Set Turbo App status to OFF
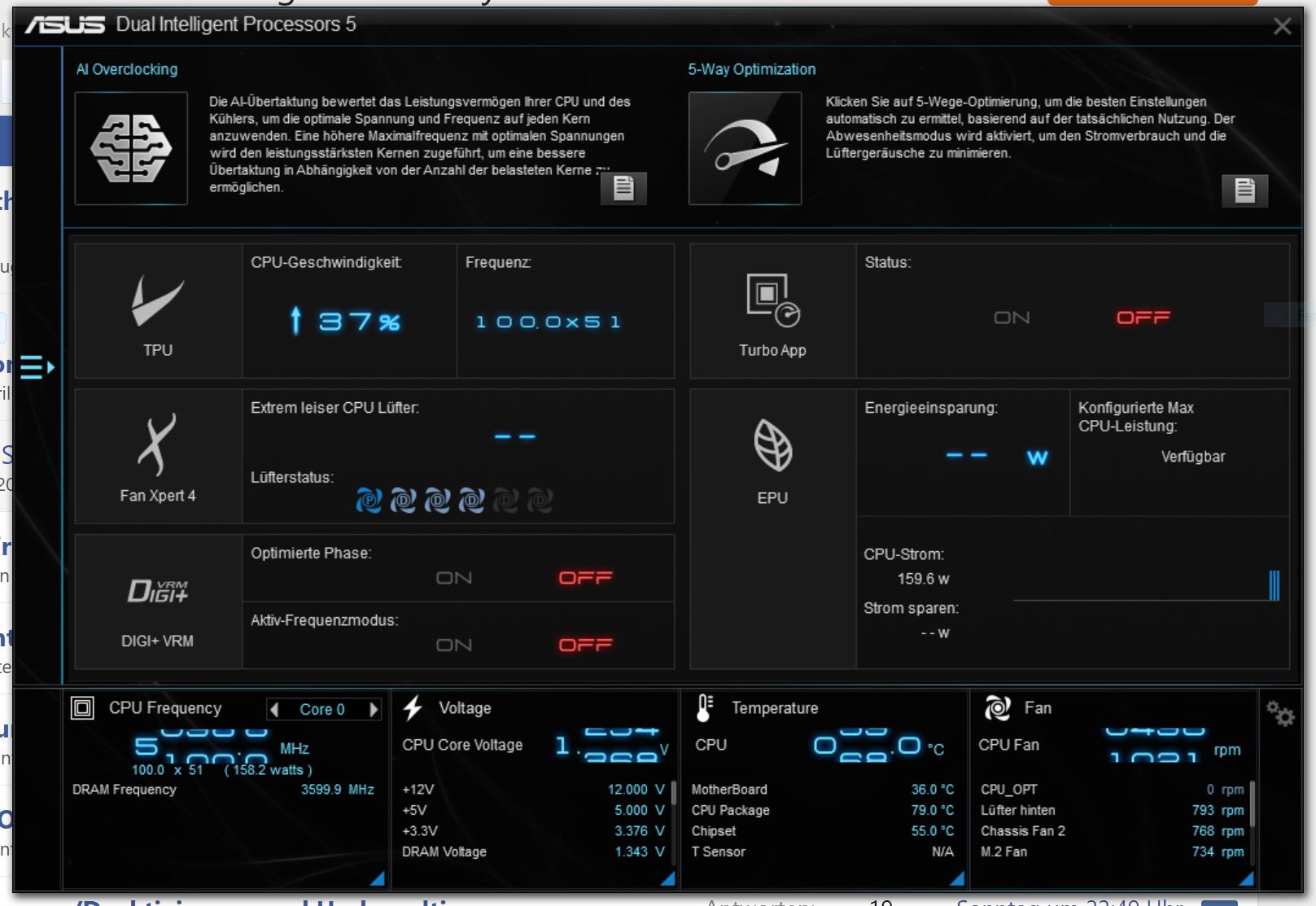 1143,317
